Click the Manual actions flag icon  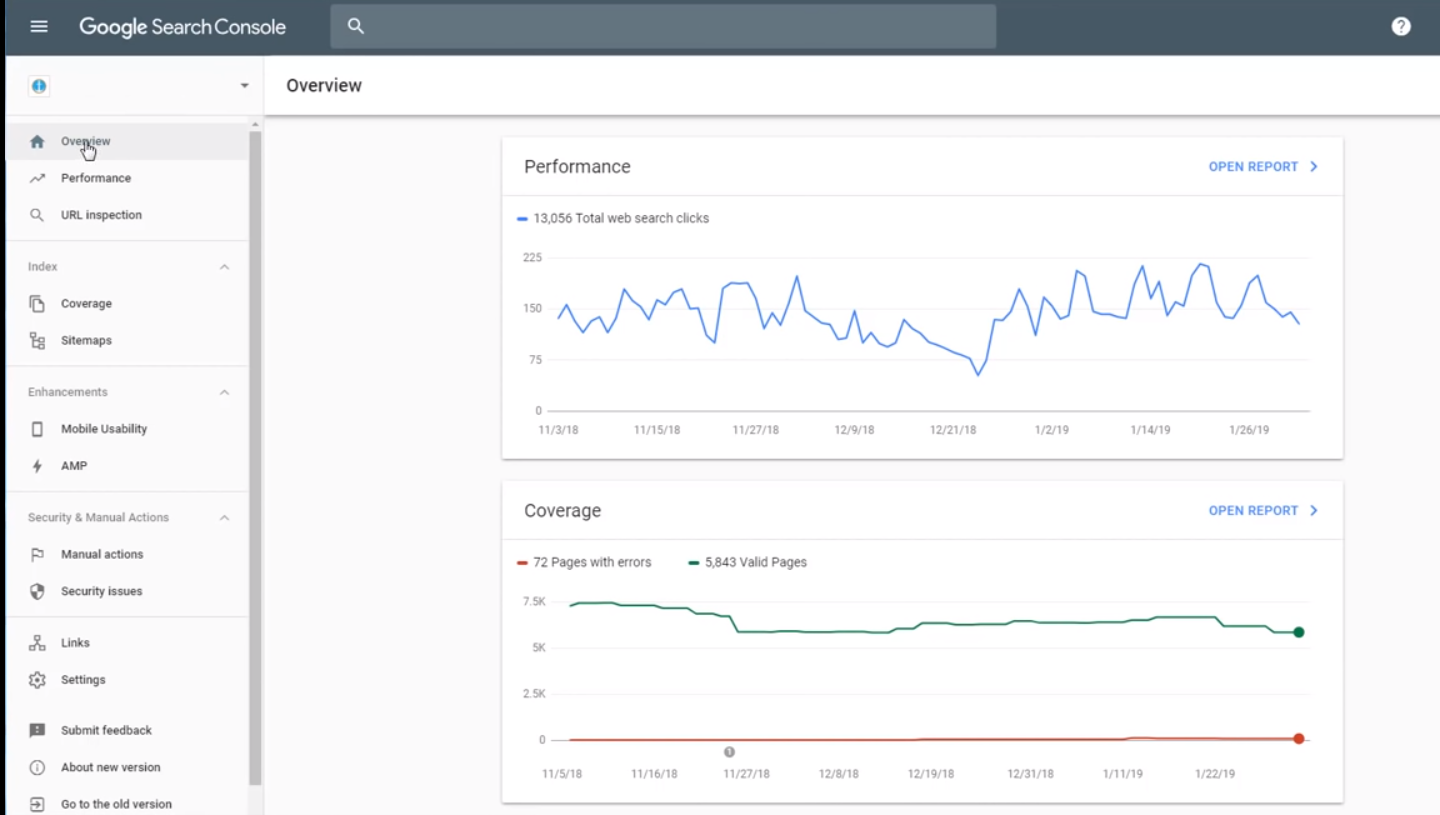tap(37, 554)
